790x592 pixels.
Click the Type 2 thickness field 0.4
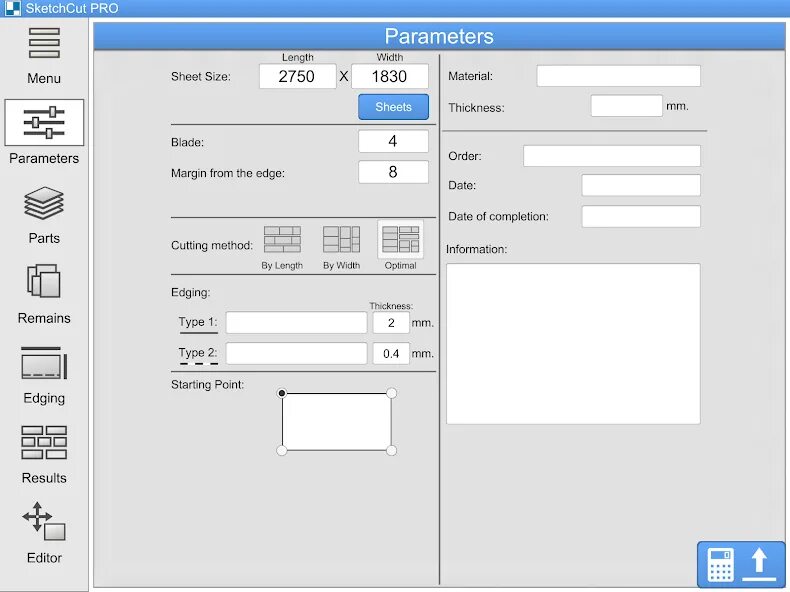(x=391, y=354)
